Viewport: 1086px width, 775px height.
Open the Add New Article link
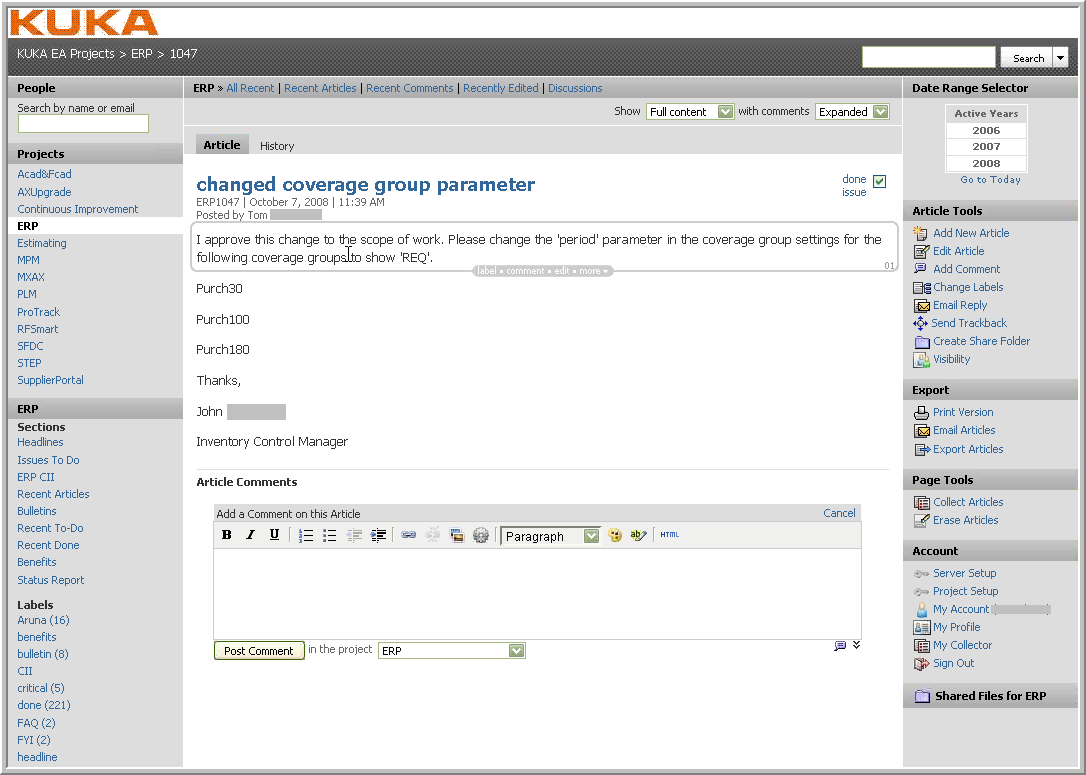point(970,233)
